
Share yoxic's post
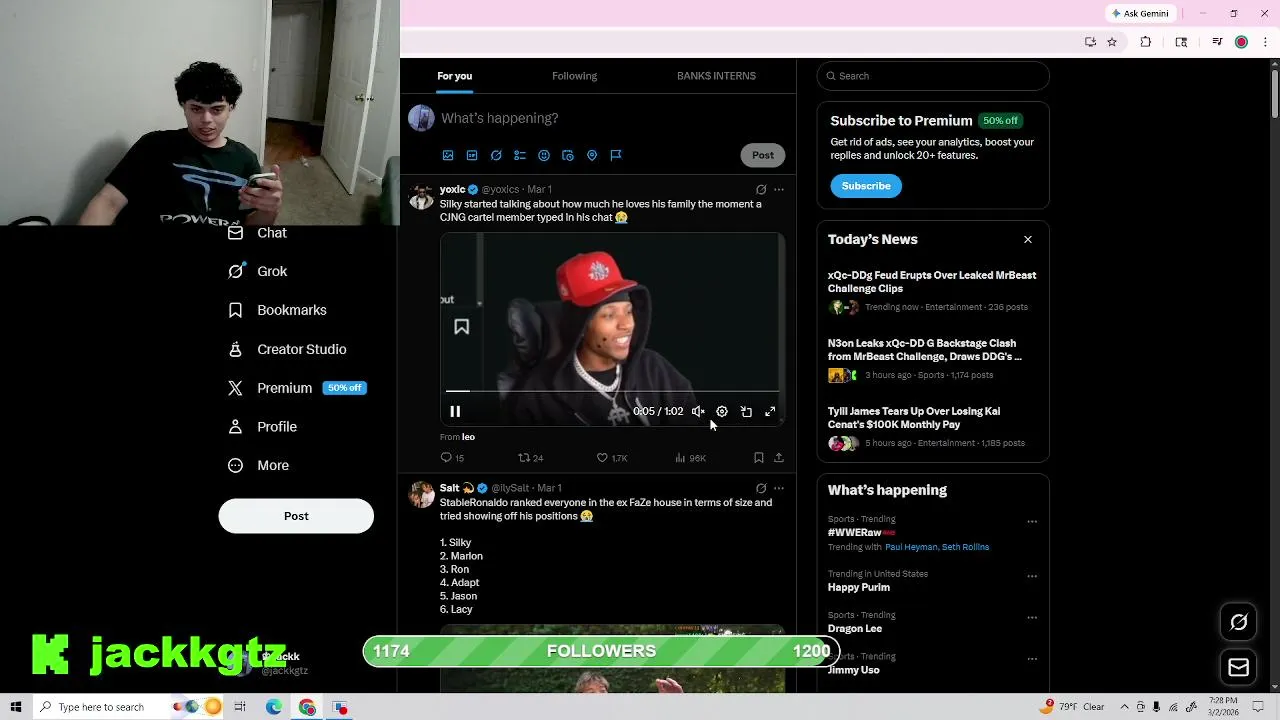click(x=779, y=458)
